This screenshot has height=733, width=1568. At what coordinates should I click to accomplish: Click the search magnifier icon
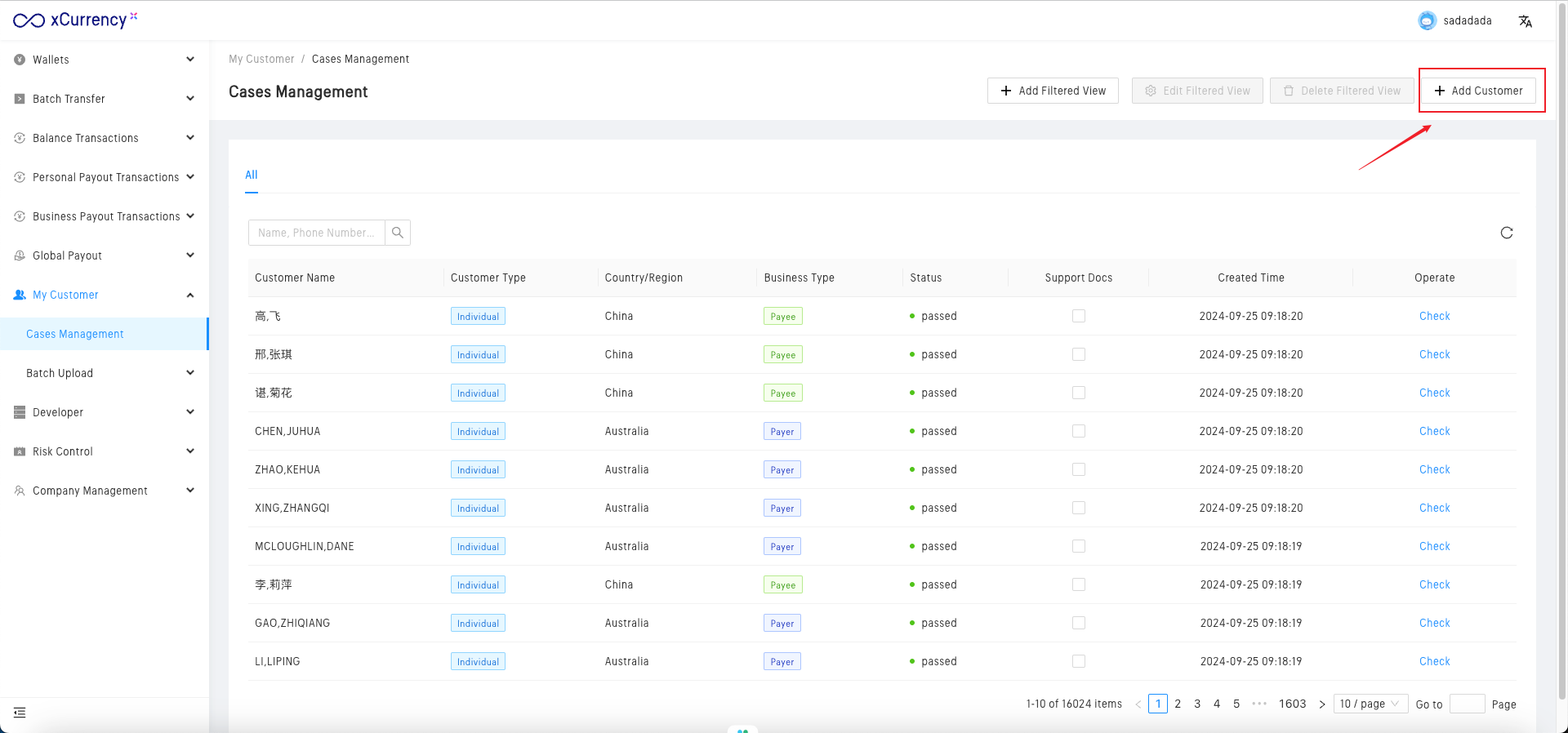(x=398, y=233)
